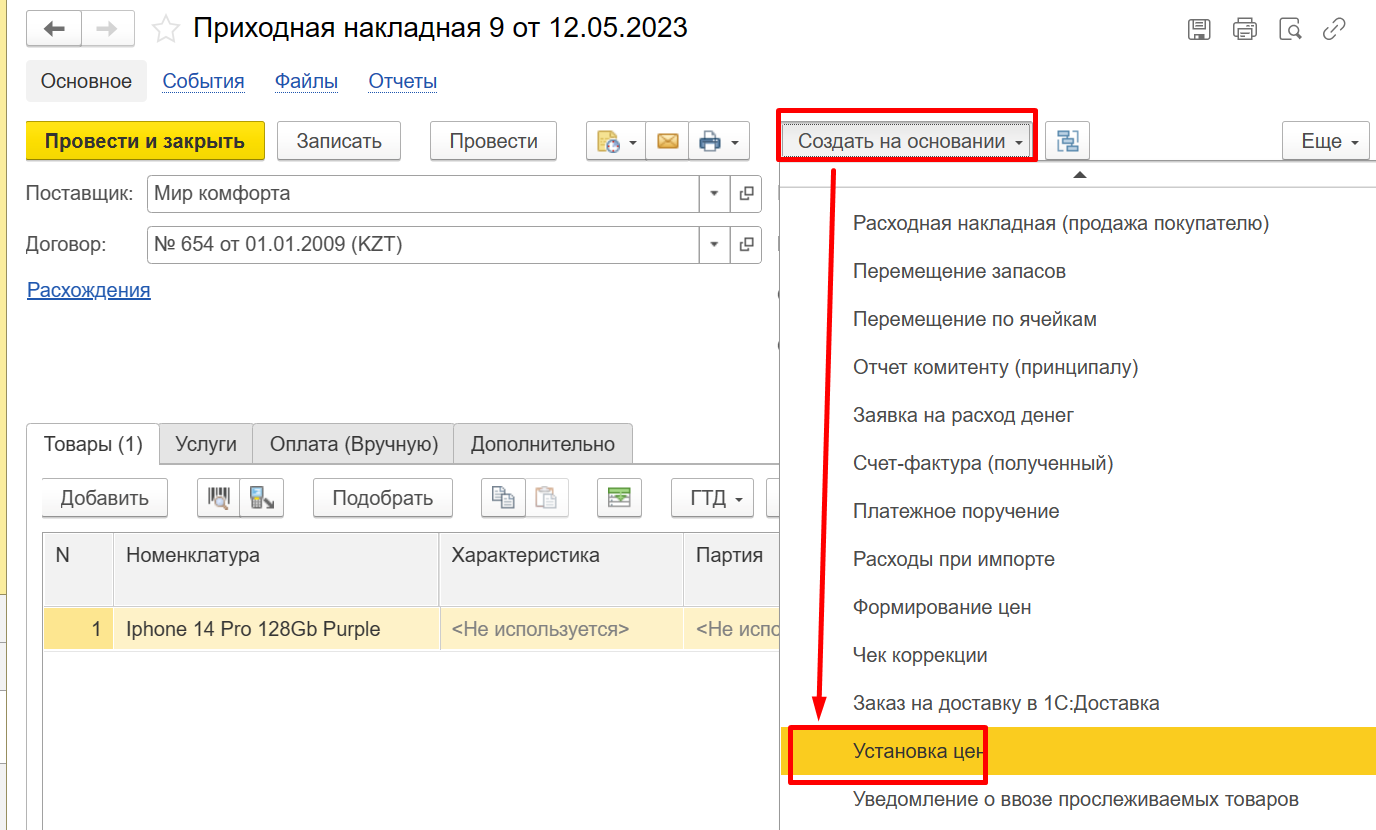
Task: Select the Iphone 14 Pro 128Gb Purple cell
Action: [253, 629]
